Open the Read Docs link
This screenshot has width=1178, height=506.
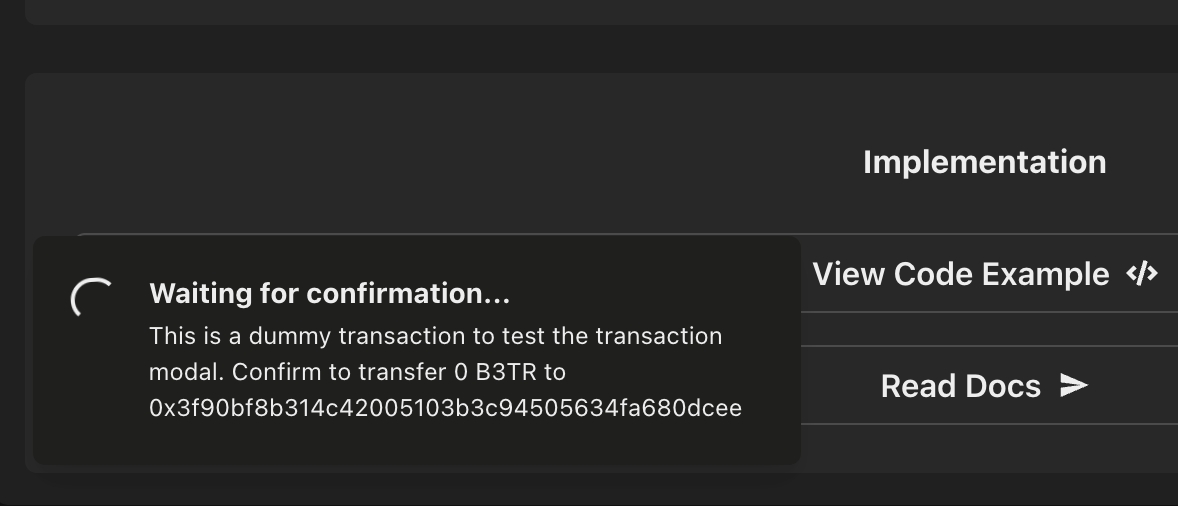tap(984, 386)
